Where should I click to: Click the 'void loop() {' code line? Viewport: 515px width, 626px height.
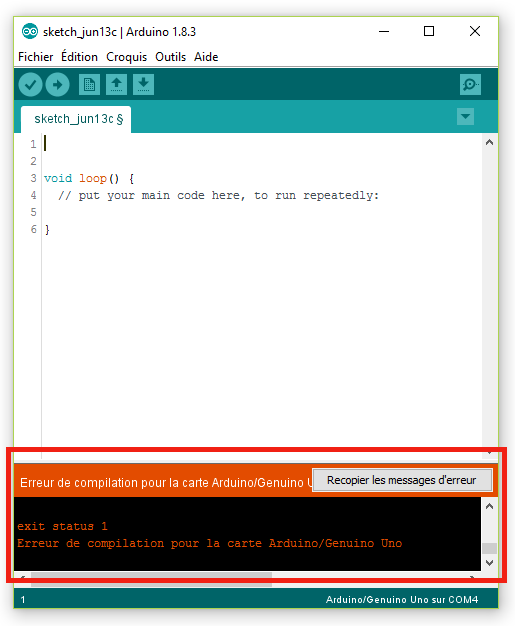click(89, 178)
